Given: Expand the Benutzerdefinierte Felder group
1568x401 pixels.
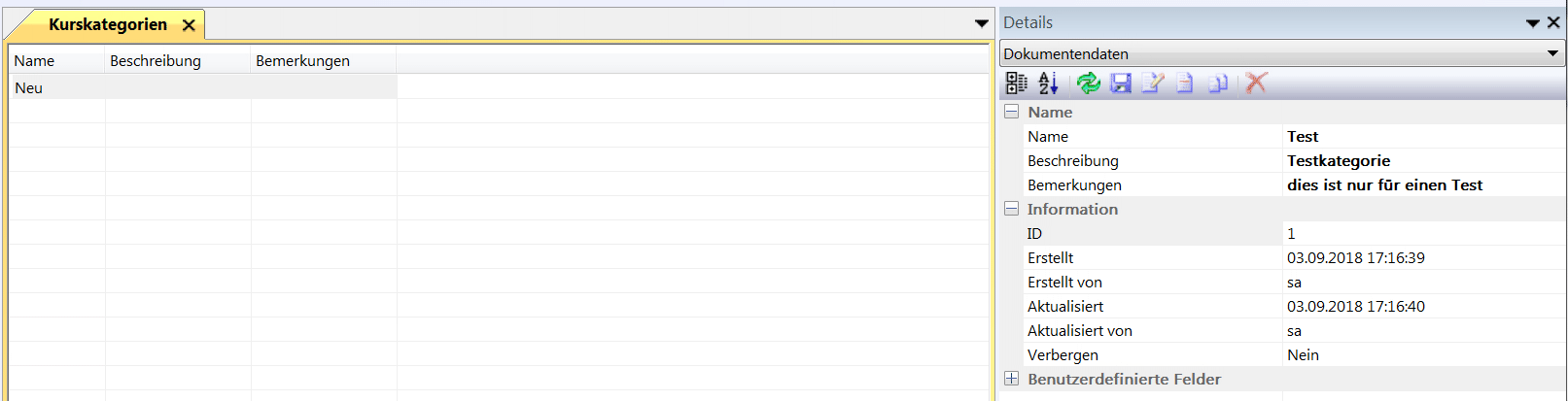Looking at the screenshot, I should tap(1011, 379).
